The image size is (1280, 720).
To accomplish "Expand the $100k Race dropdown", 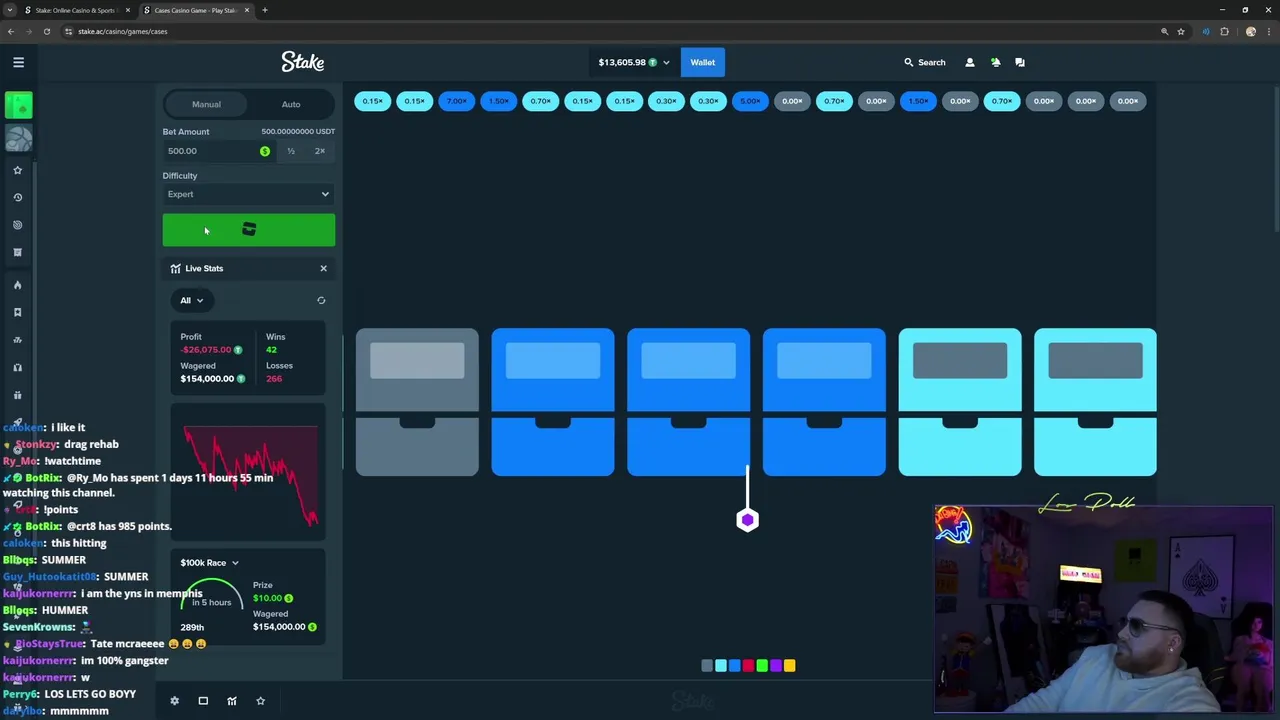I will [x=209, y=563].
